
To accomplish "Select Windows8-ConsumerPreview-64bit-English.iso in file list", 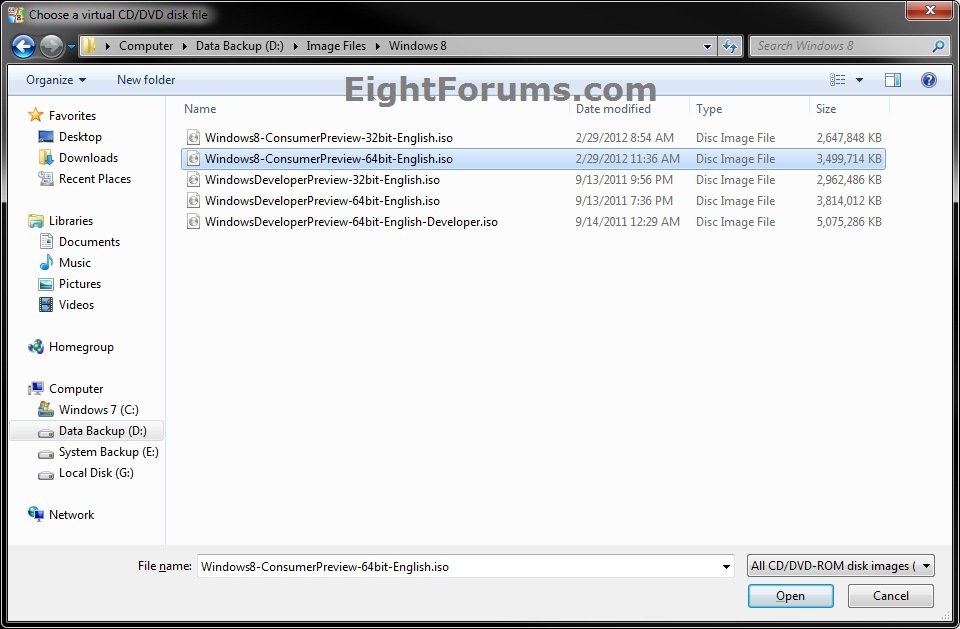I will [533, 159].
